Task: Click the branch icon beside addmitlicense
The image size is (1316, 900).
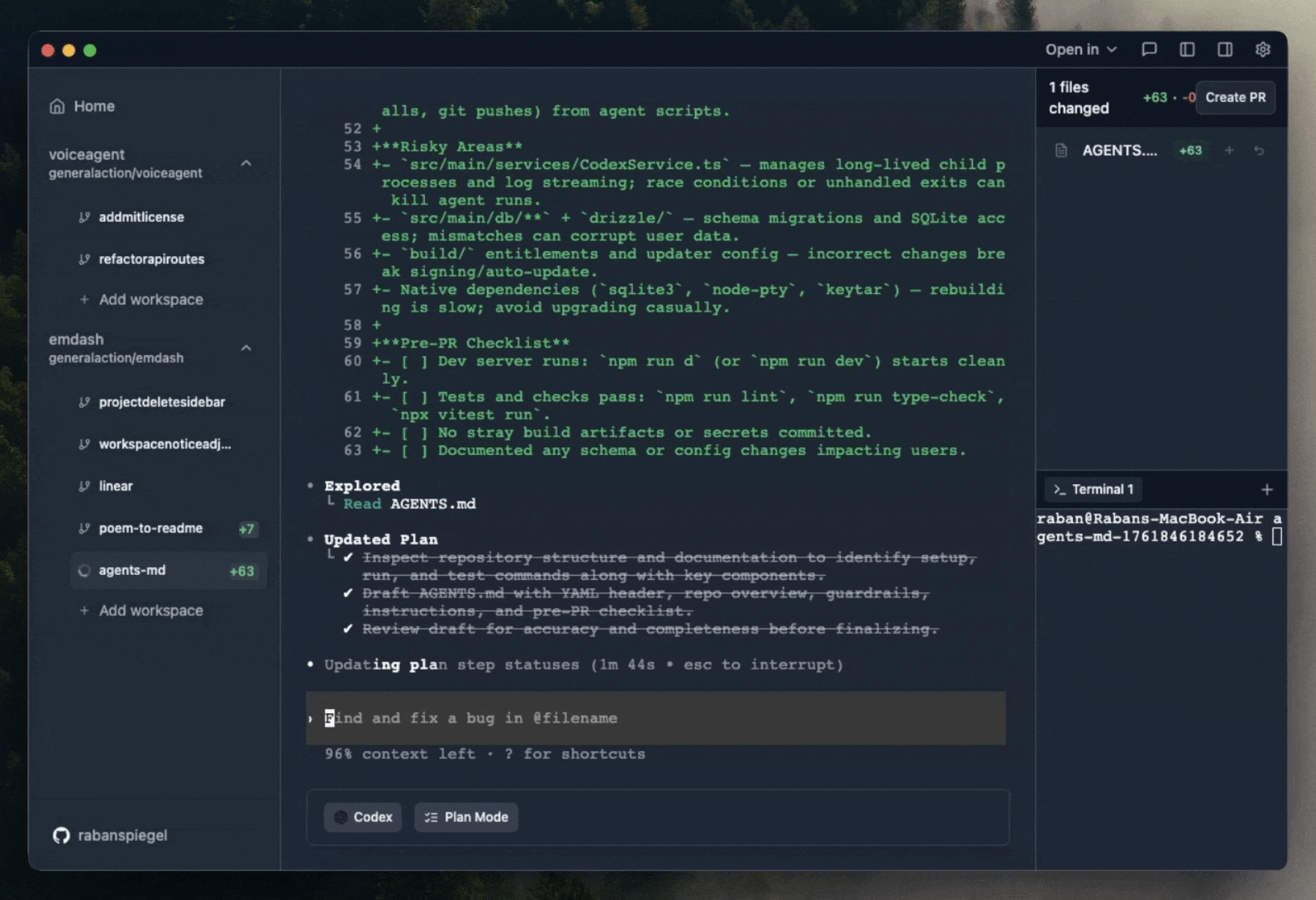Action: tap(84, 217)
